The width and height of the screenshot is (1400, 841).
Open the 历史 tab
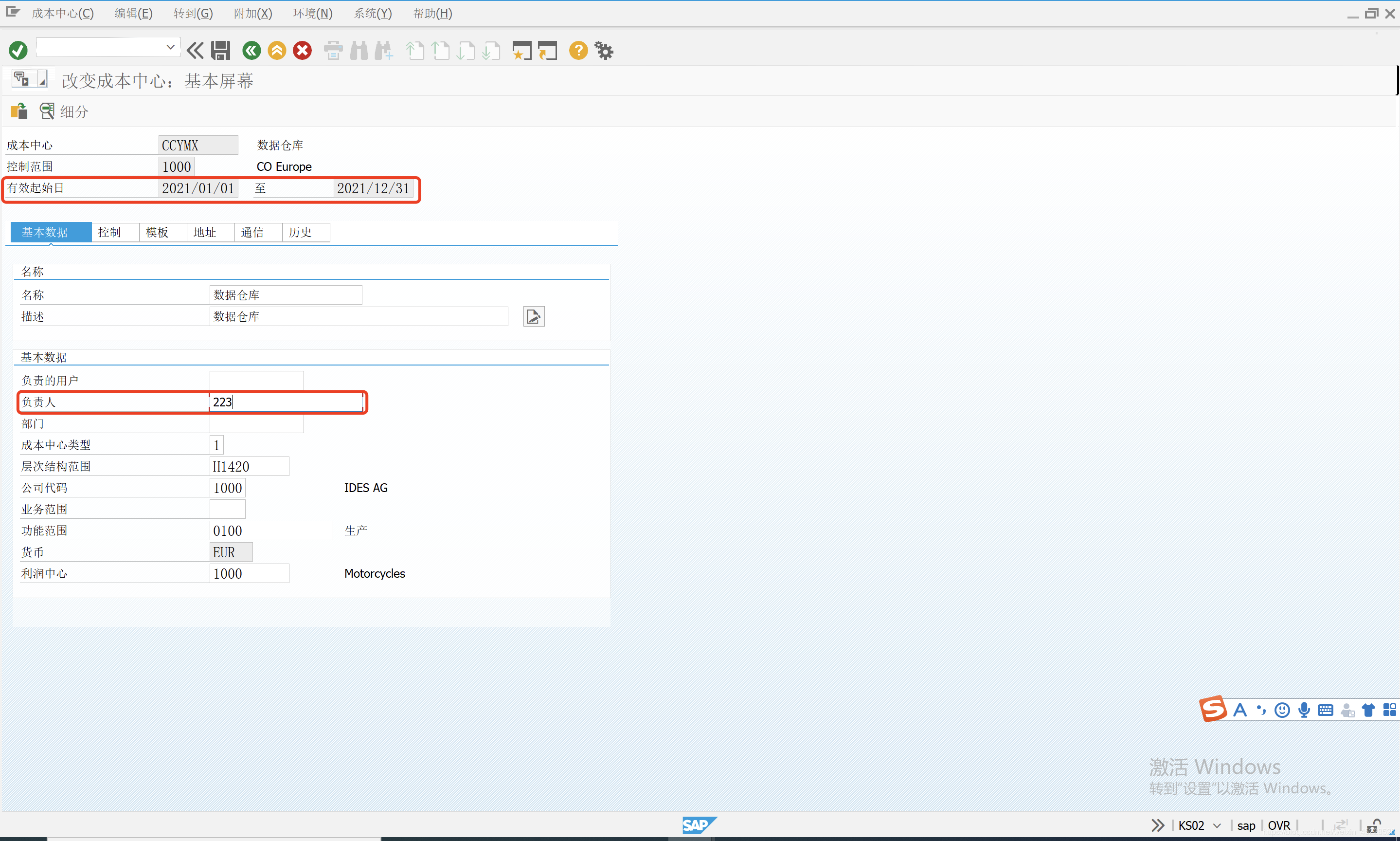pos(300,232)
